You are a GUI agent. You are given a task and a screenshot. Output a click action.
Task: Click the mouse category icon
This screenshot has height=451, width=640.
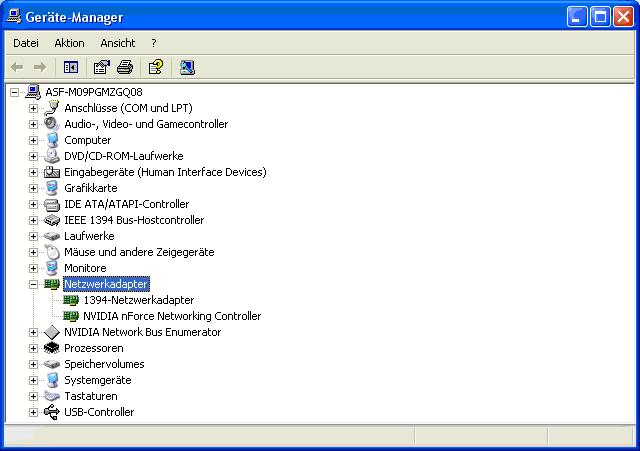52,252
